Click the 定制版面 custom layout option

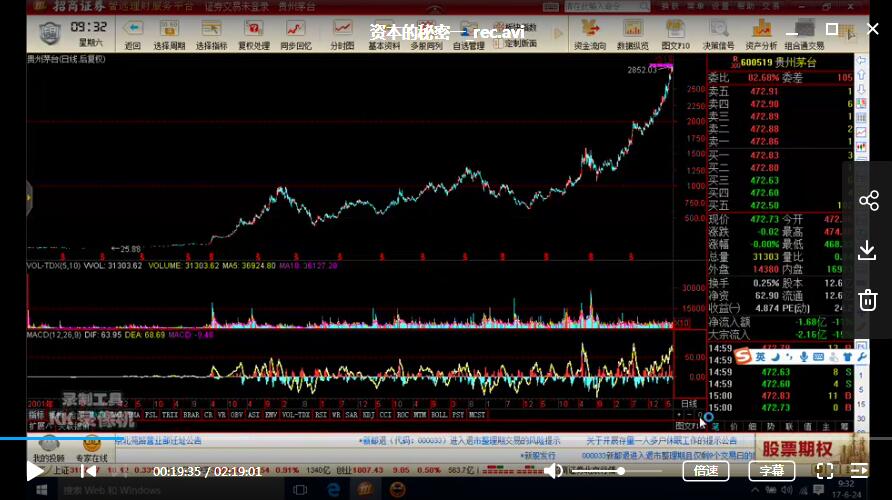click(x=516, y=43)
